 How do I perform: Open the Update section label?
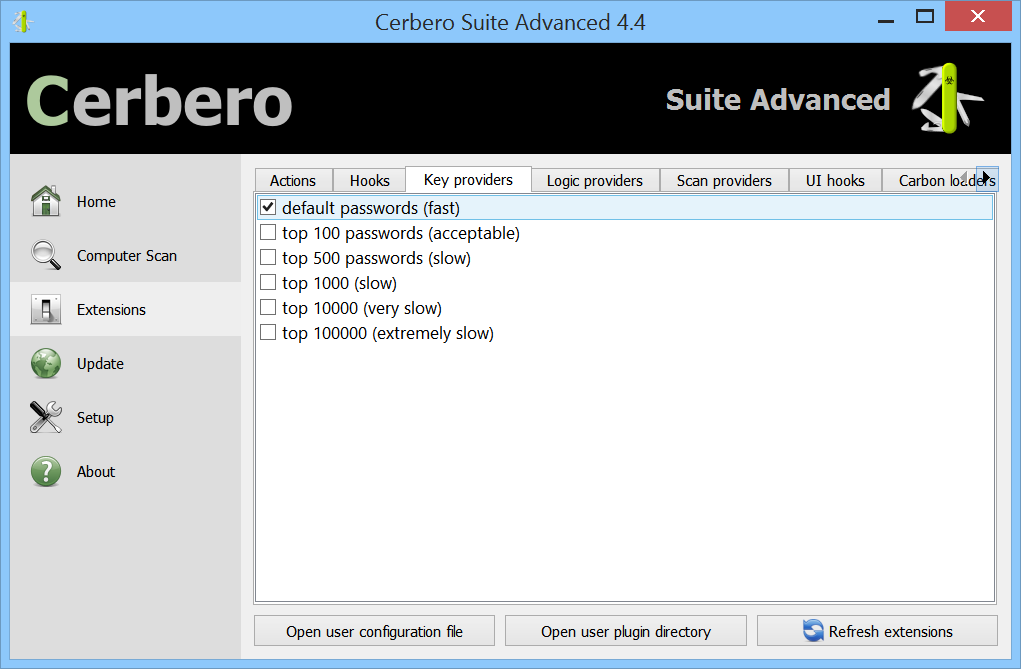coord(100,364)
